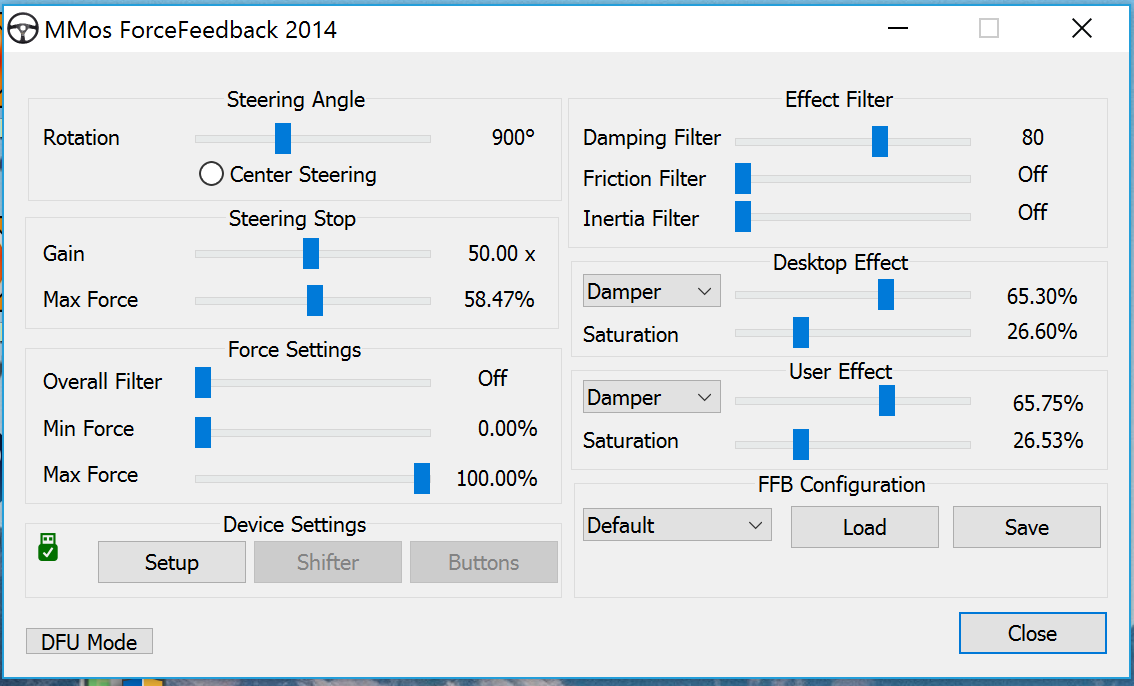Click the 100.00% max force value
Viewport: 1134px width, 686px height.
click(x=497, y=479)
